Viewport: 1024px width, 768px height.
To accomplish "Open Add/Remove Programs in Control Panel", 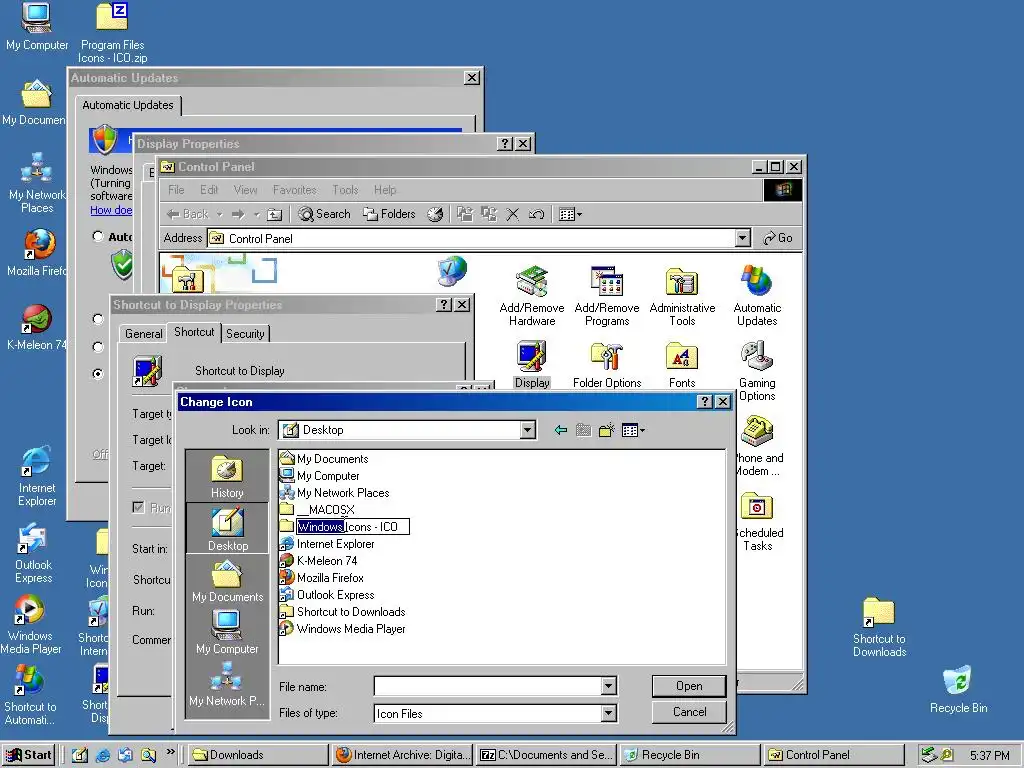I will point(607,296).
